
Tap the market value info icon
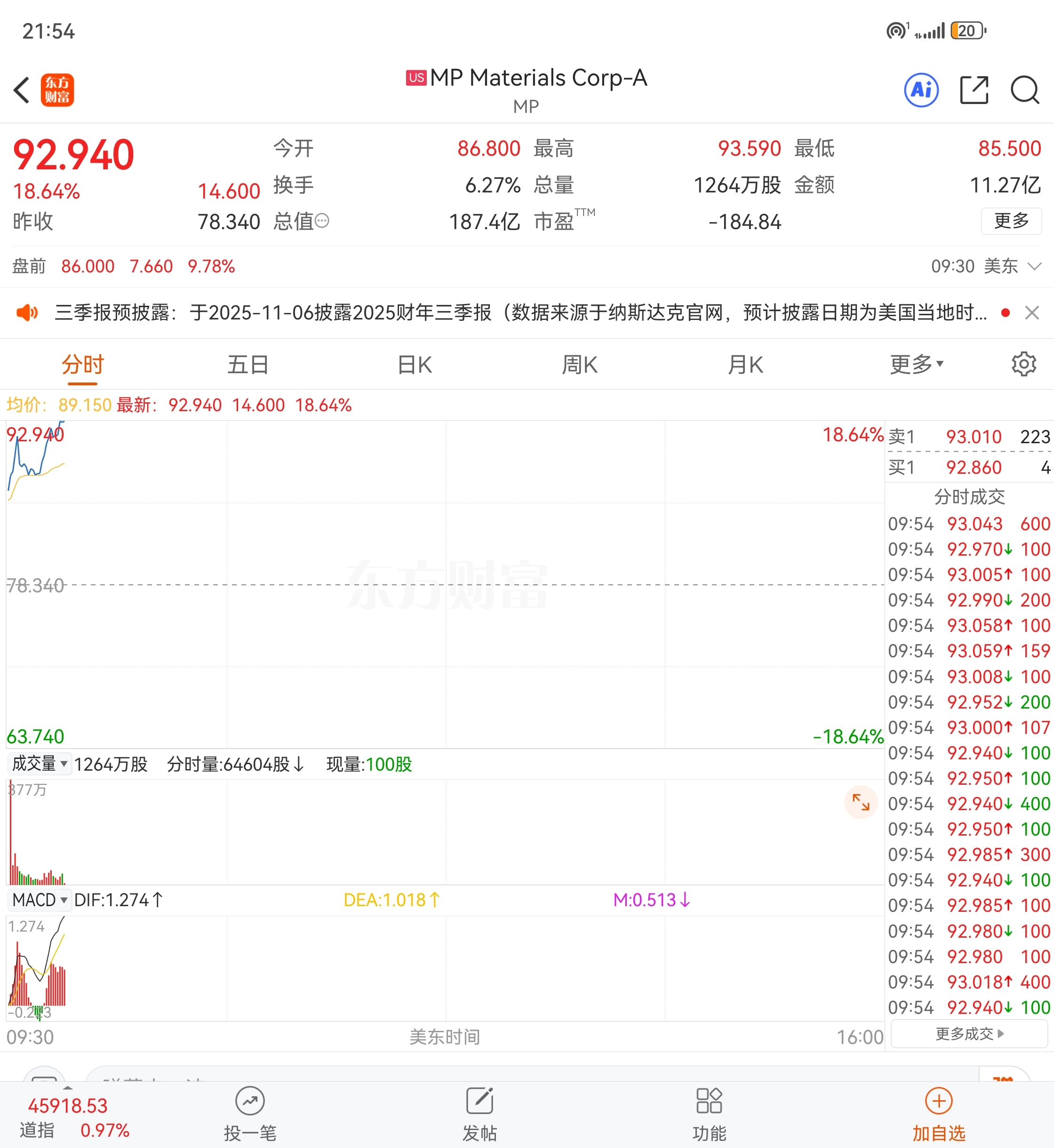(322, 221)
